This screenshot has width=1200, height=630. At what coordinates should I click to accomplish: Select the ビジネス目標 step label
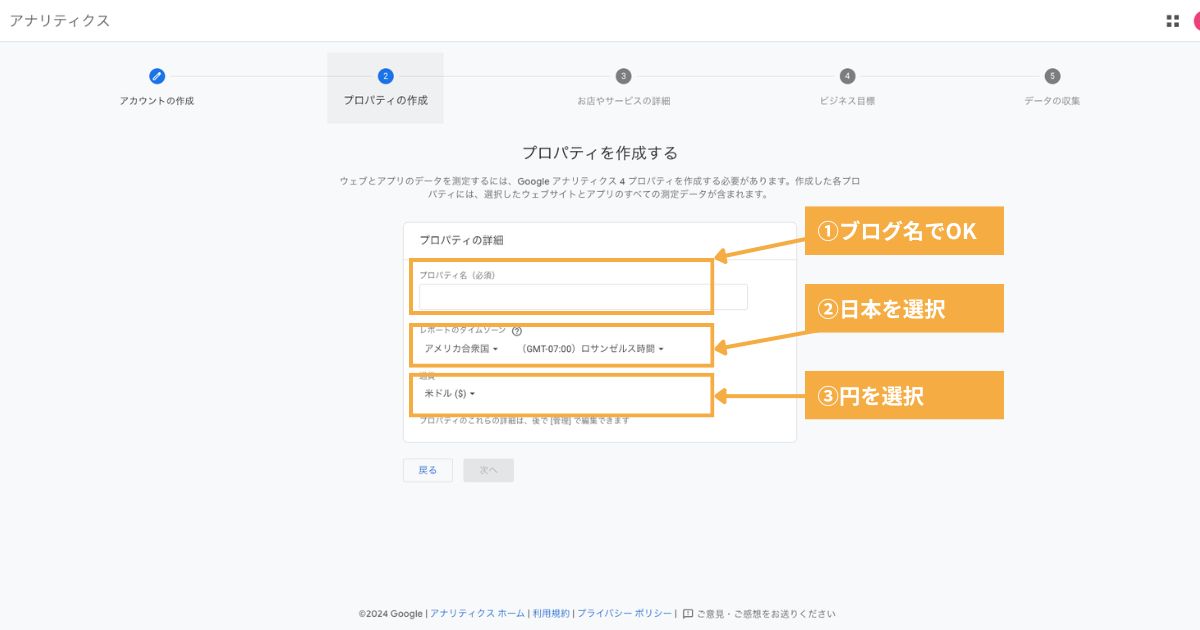pos(847,101)
